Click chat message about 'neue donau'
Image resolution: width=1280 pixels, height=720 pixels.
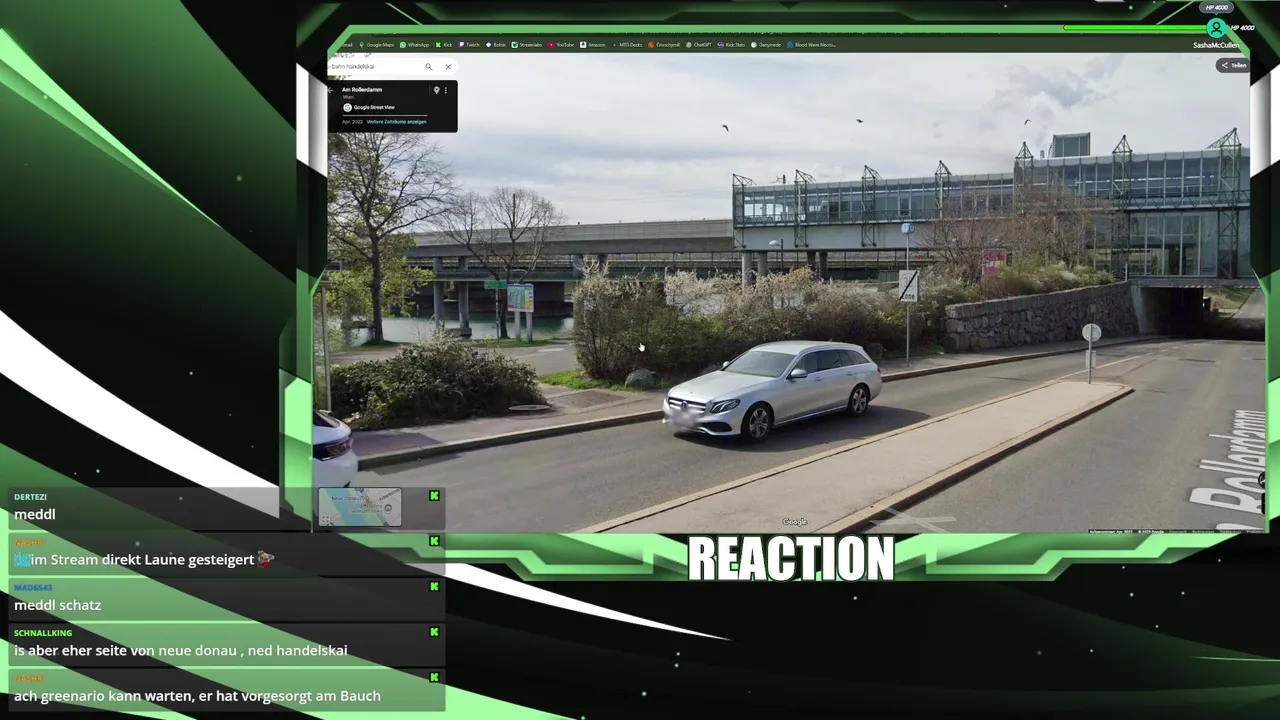(181, 650)
